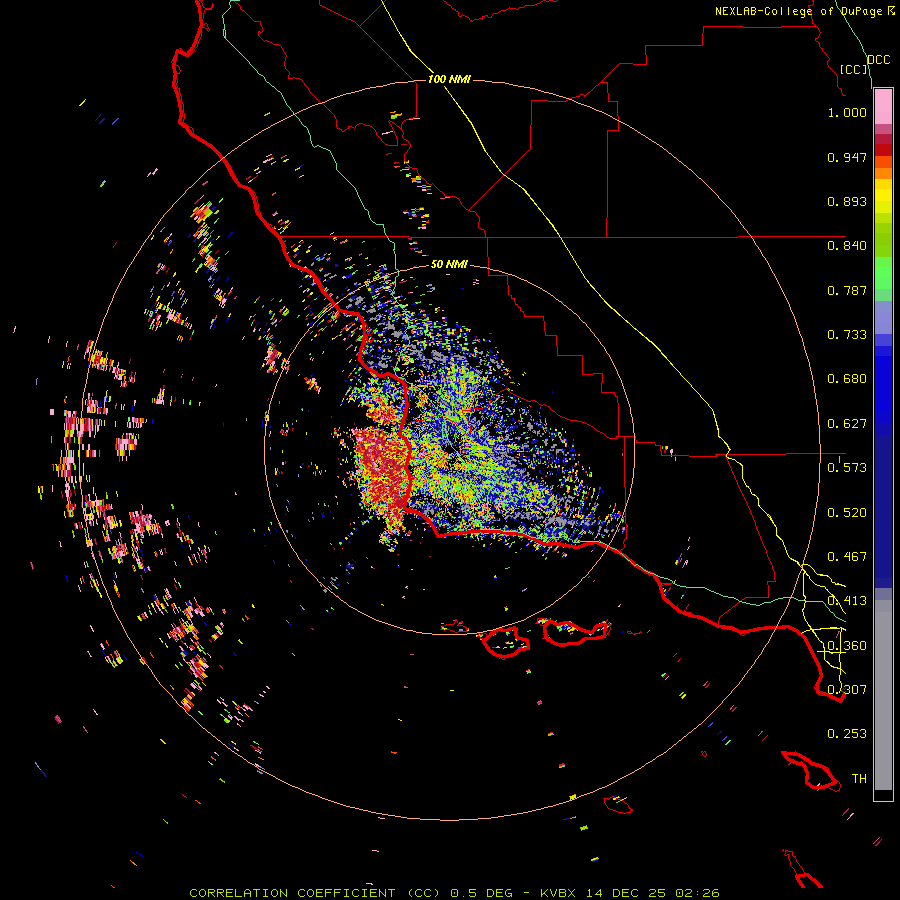Click the 0.573 scale value
The width and height of the screenshot is (900, 900).
click(847, 468)
